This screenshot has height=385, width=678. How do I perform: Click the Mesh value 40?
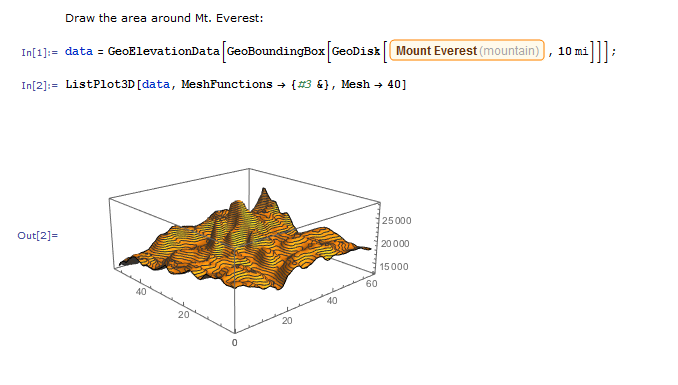394,84
